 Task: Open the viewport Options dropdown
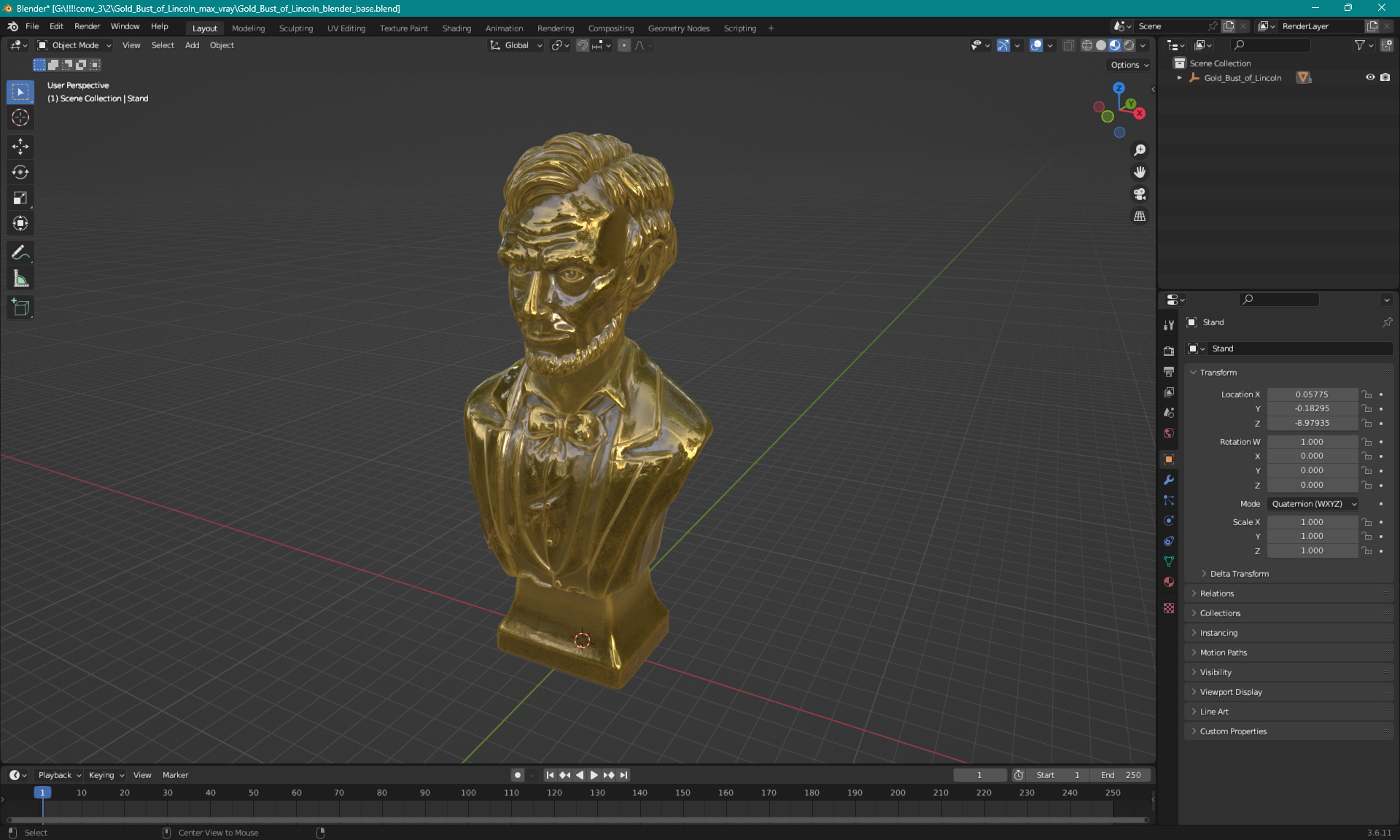coord(1129,65)
